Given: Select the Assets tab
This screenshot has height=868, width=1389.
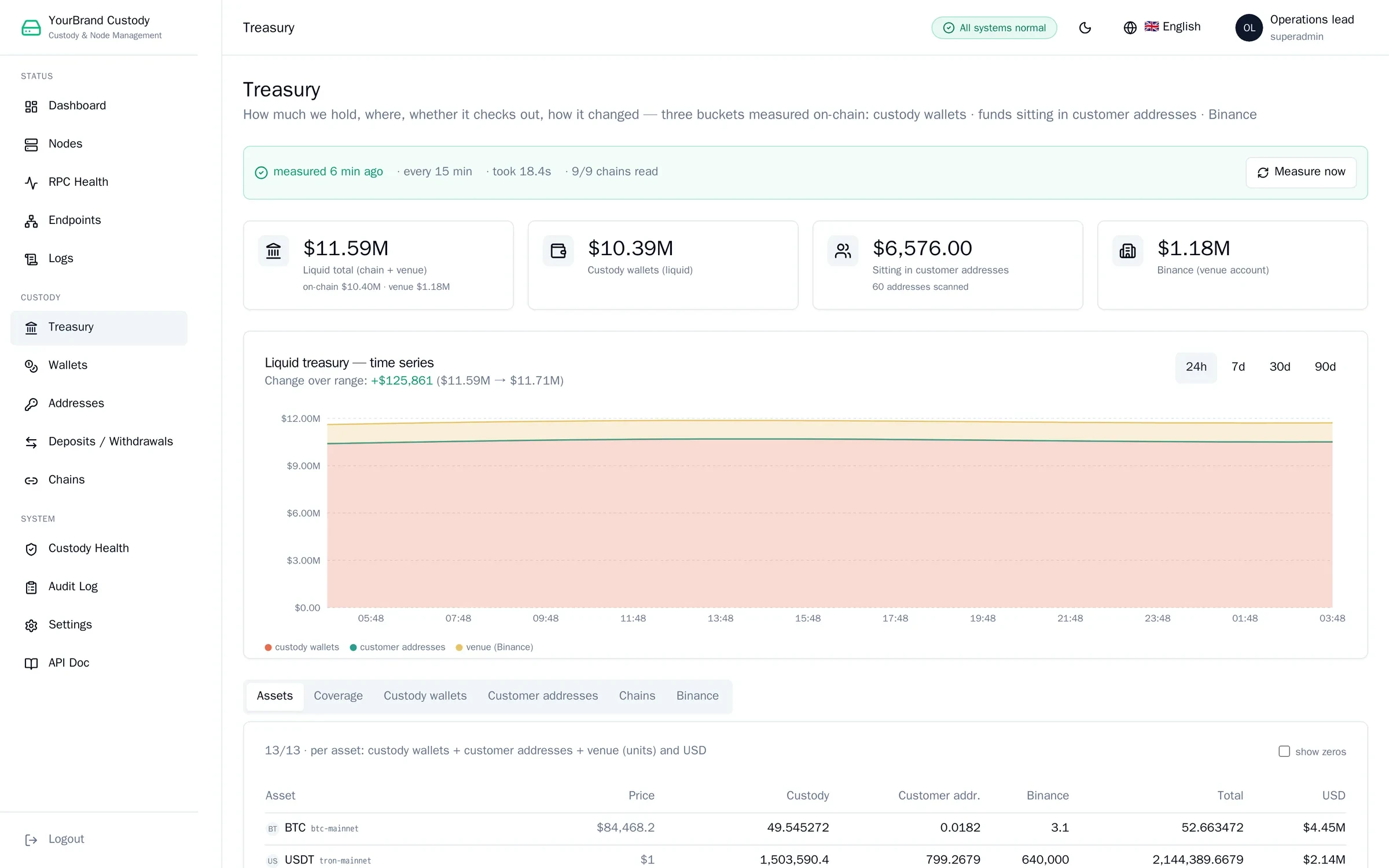Looking at the screenshot, I should tap(275, 696).
